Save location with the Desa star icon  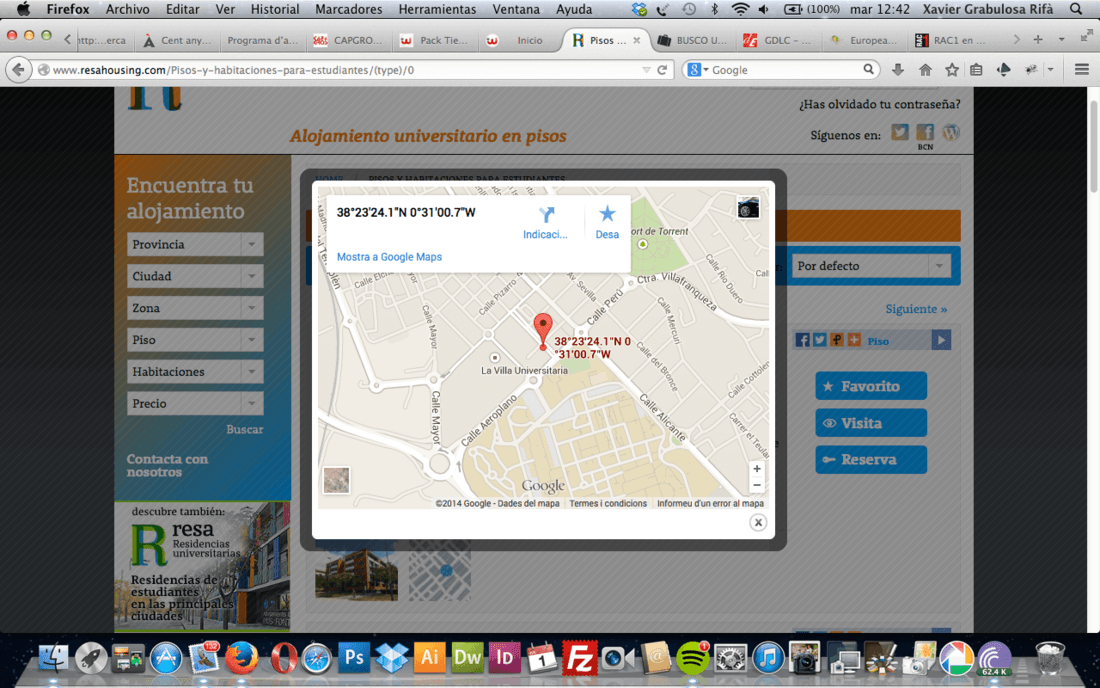[607, 213]
